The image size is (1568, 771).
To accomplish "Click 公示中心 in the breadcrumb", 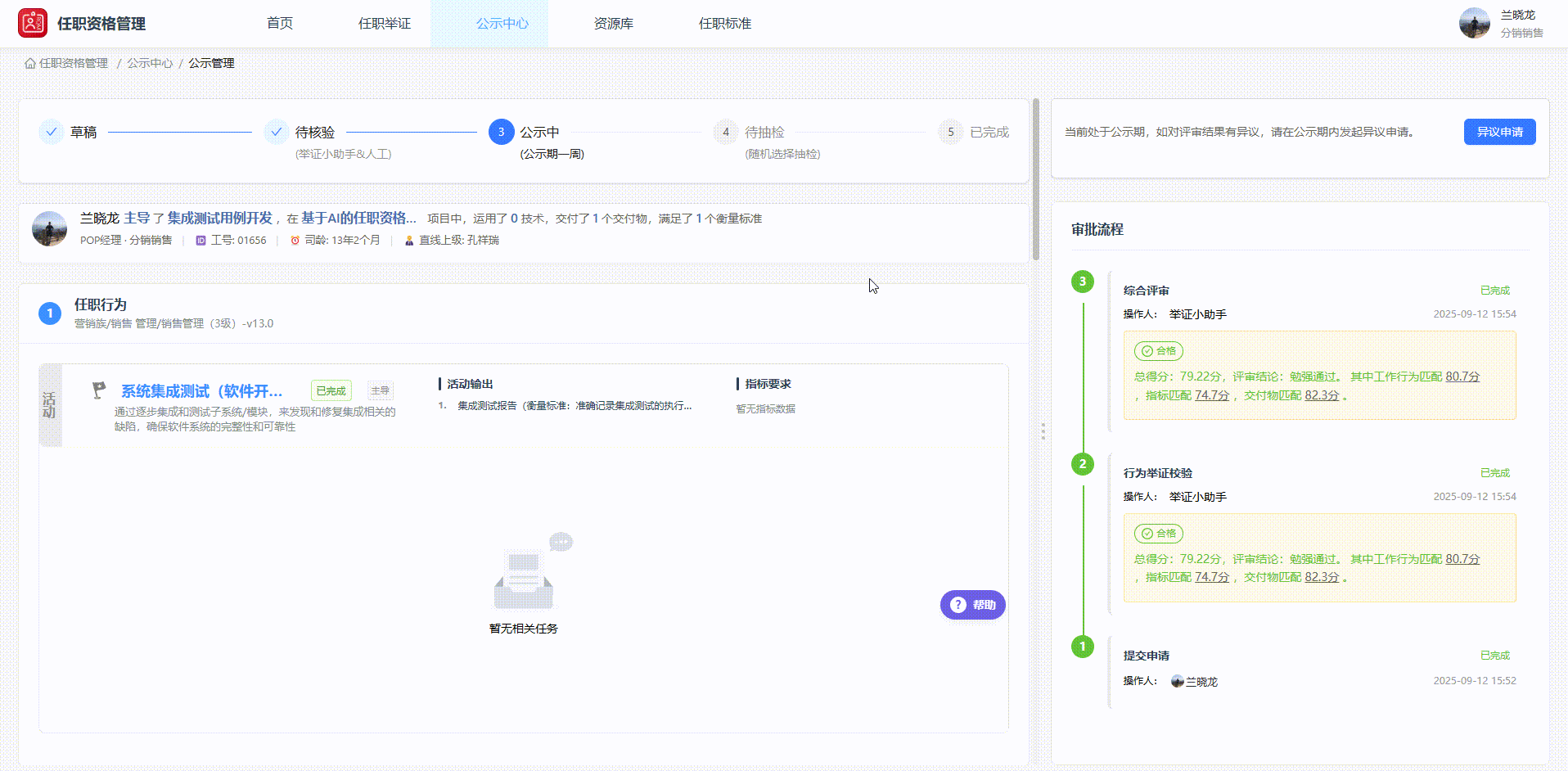I will pos(150,63).
